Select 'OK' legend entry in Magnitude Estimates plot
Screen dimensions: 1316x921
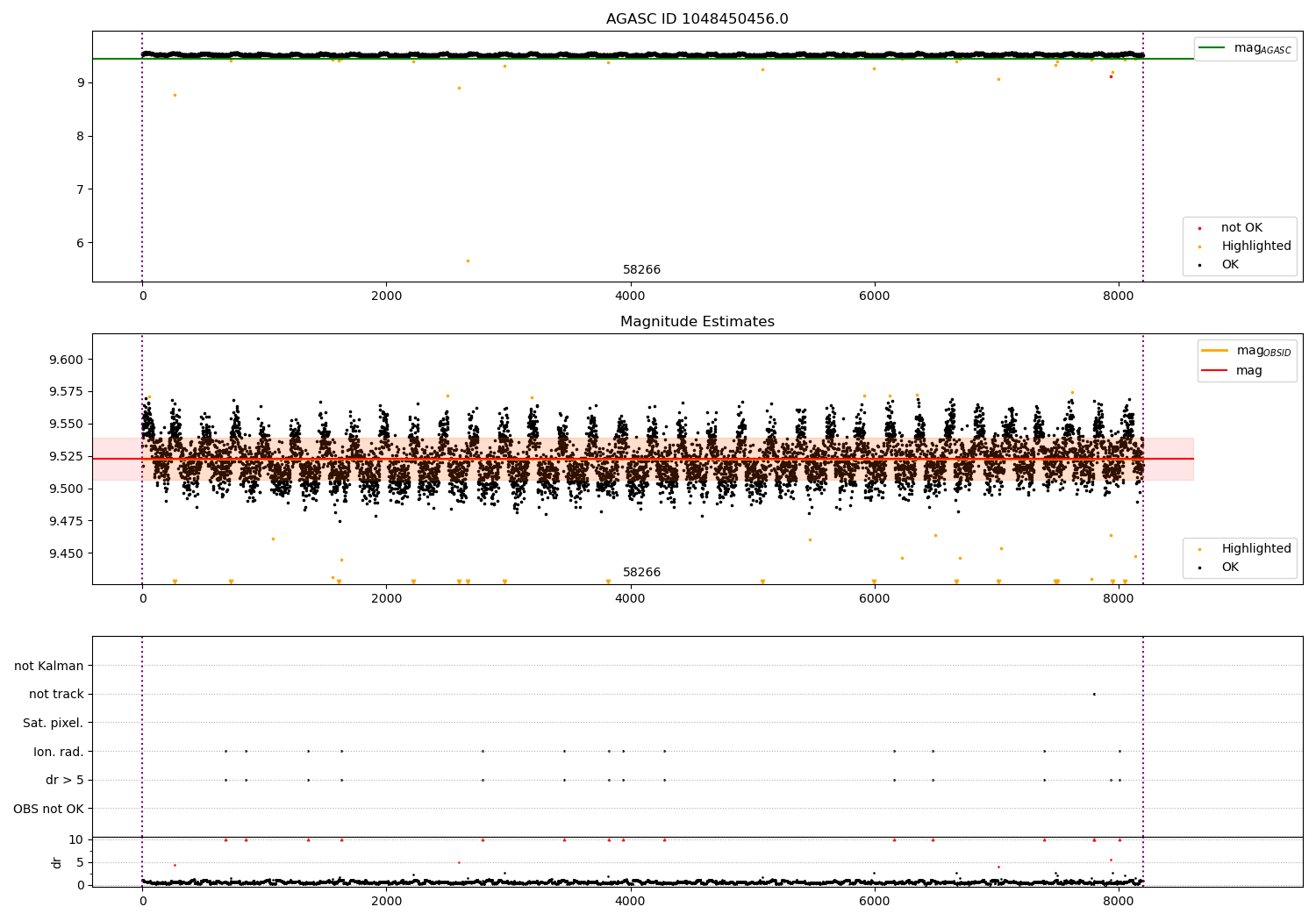[x=1229, y=568]
